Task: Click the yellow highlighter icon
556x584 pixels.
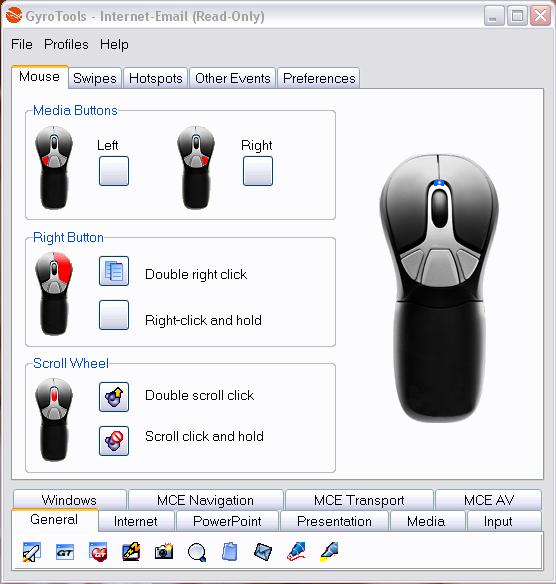Action: (329, 552)
